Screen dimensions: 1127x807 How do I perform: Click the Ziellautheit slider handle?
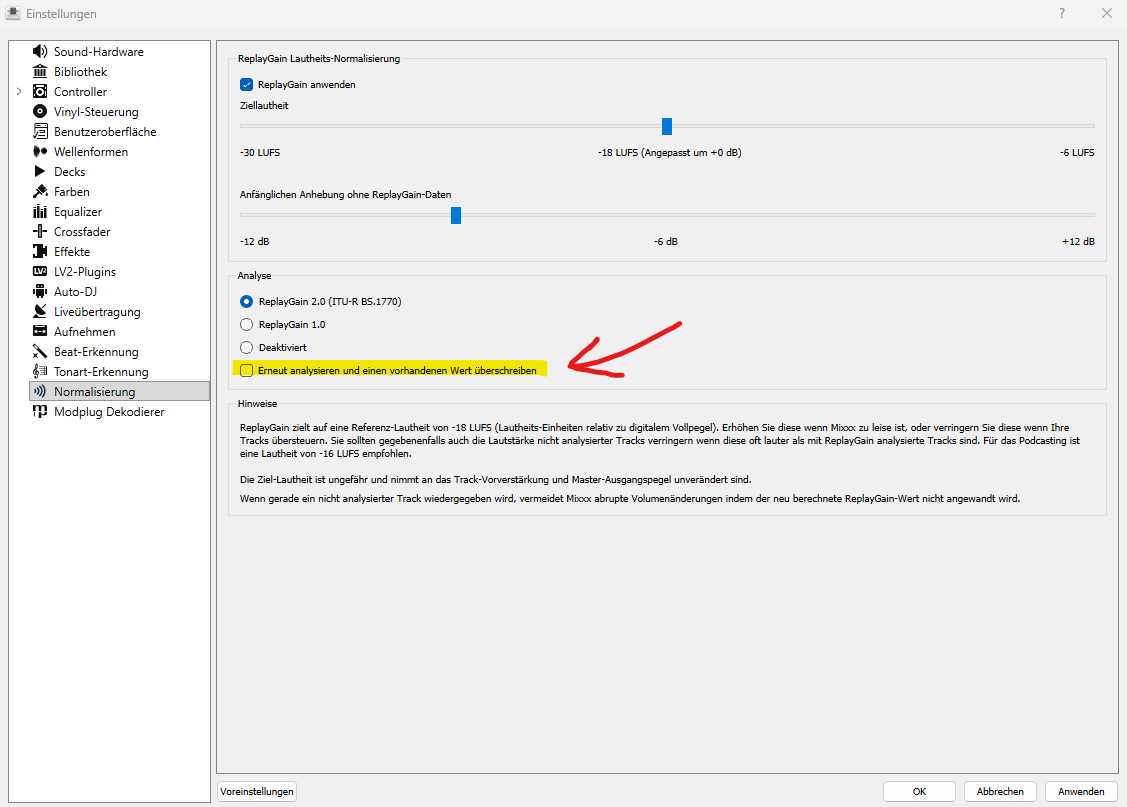pos(667,126)
